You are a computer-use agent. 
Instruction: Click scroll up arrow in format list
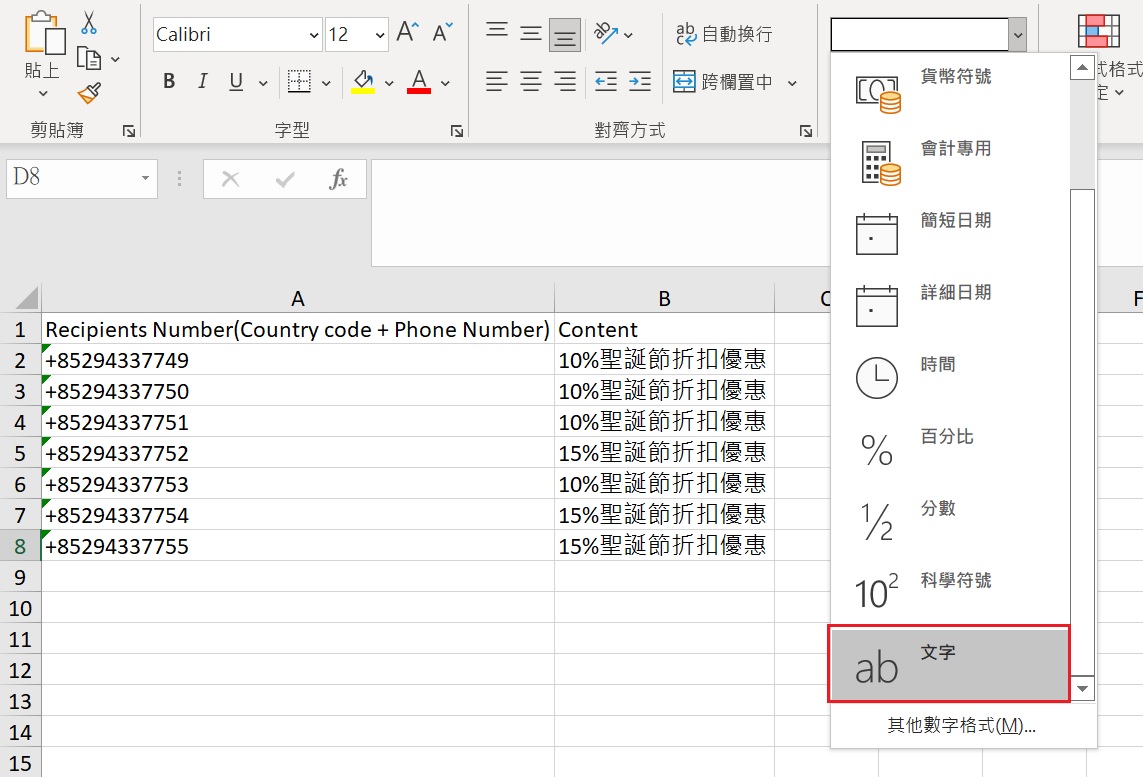(1082, 68)
